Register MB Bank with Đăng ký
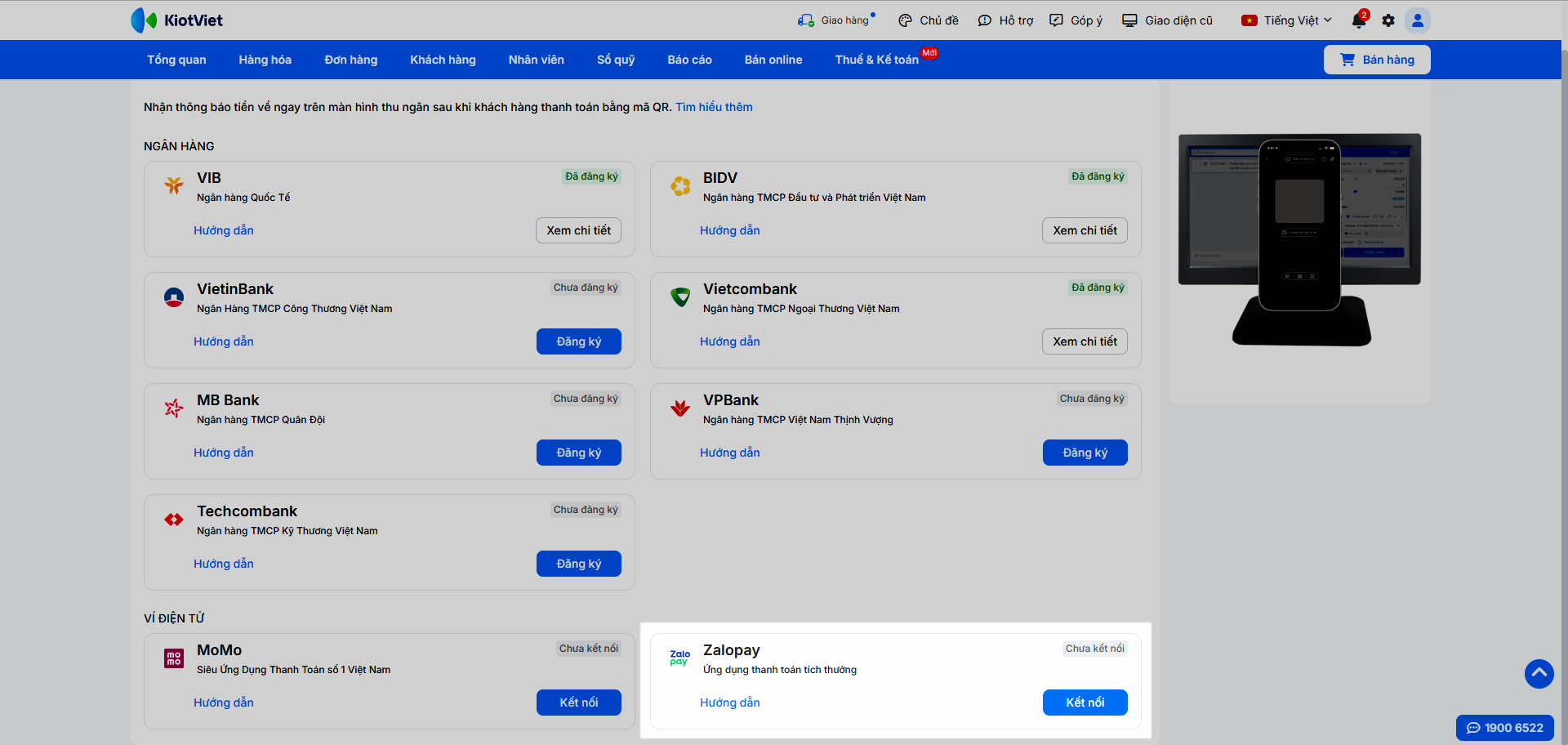Viewport: 1568px width, 745px height. (x=579, y=453)
